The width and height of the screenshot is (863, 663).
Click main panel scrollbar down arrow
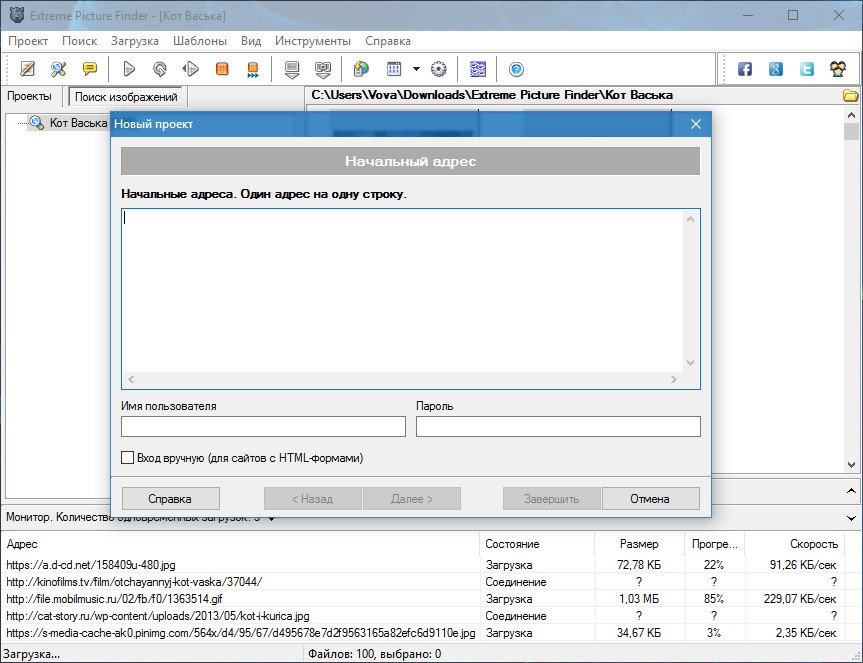(x=851, y=465)
